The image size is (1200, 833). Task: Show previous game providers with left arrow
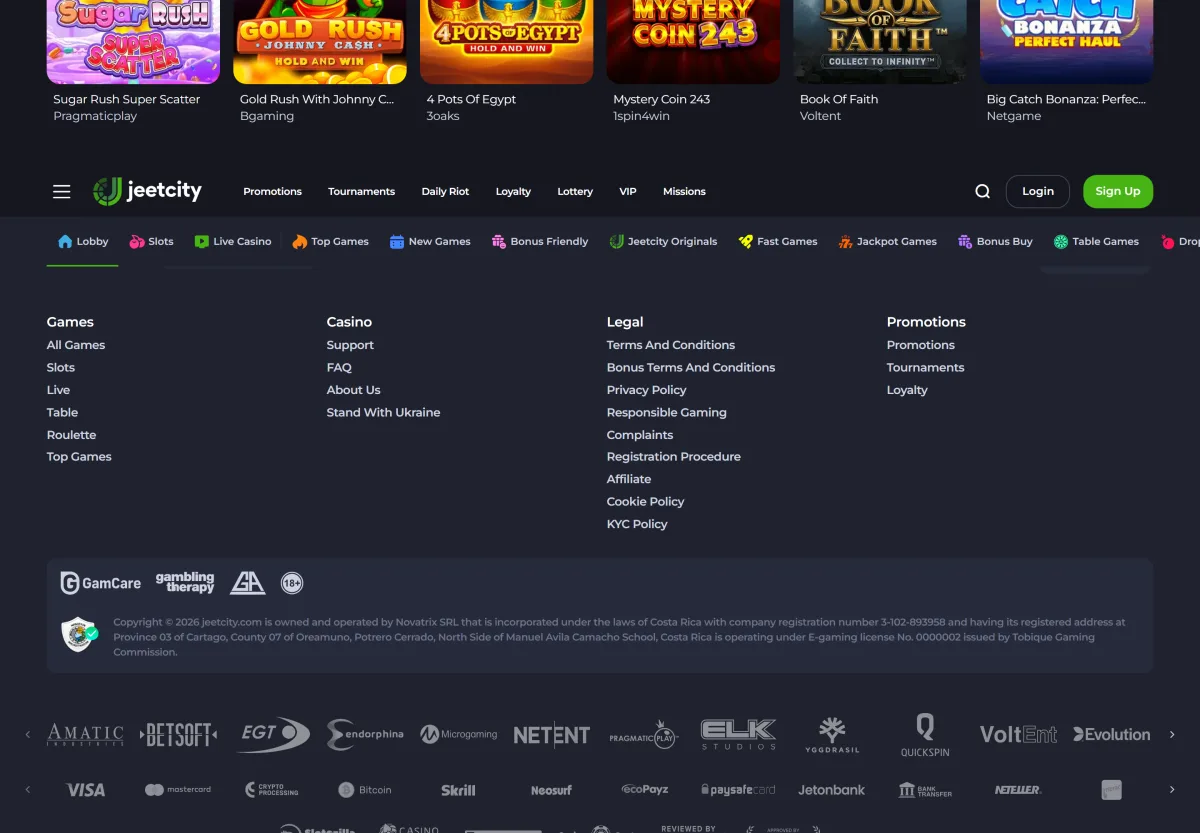[28, 735]
